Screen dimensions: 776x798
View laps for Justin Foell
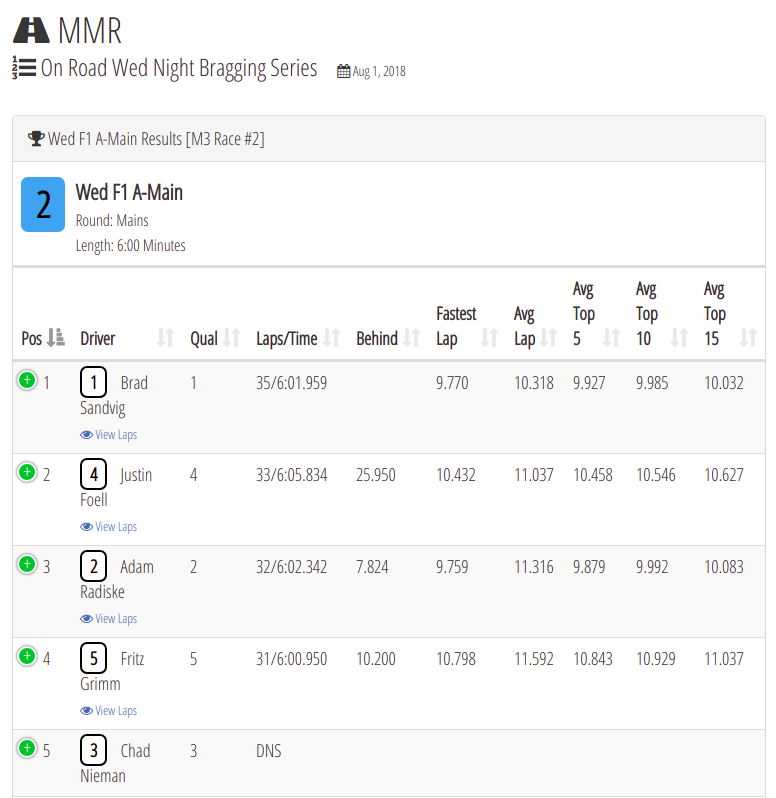[108, 527]
